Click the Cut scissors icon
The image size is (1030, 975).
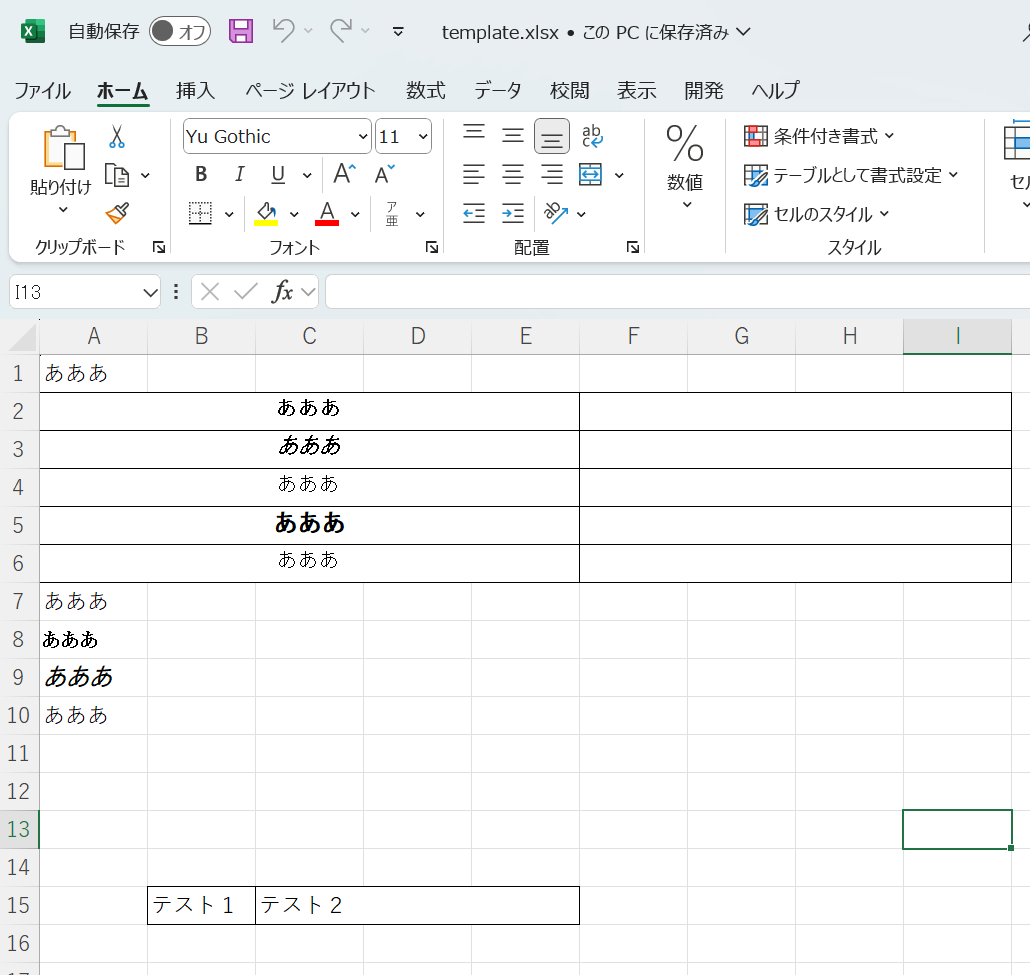[x=117, y=137]
